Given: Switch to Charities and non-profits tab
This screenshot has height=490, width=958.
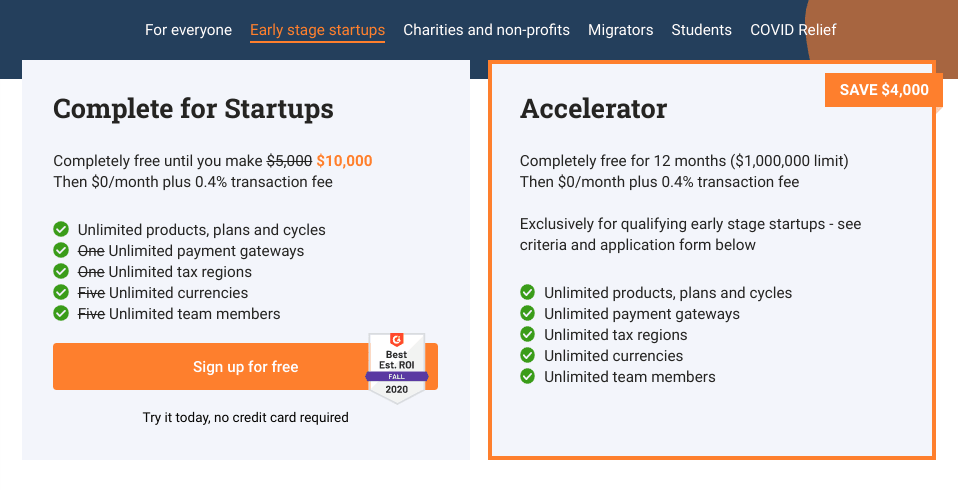Looking at the screenshot, I should point(486,30).
